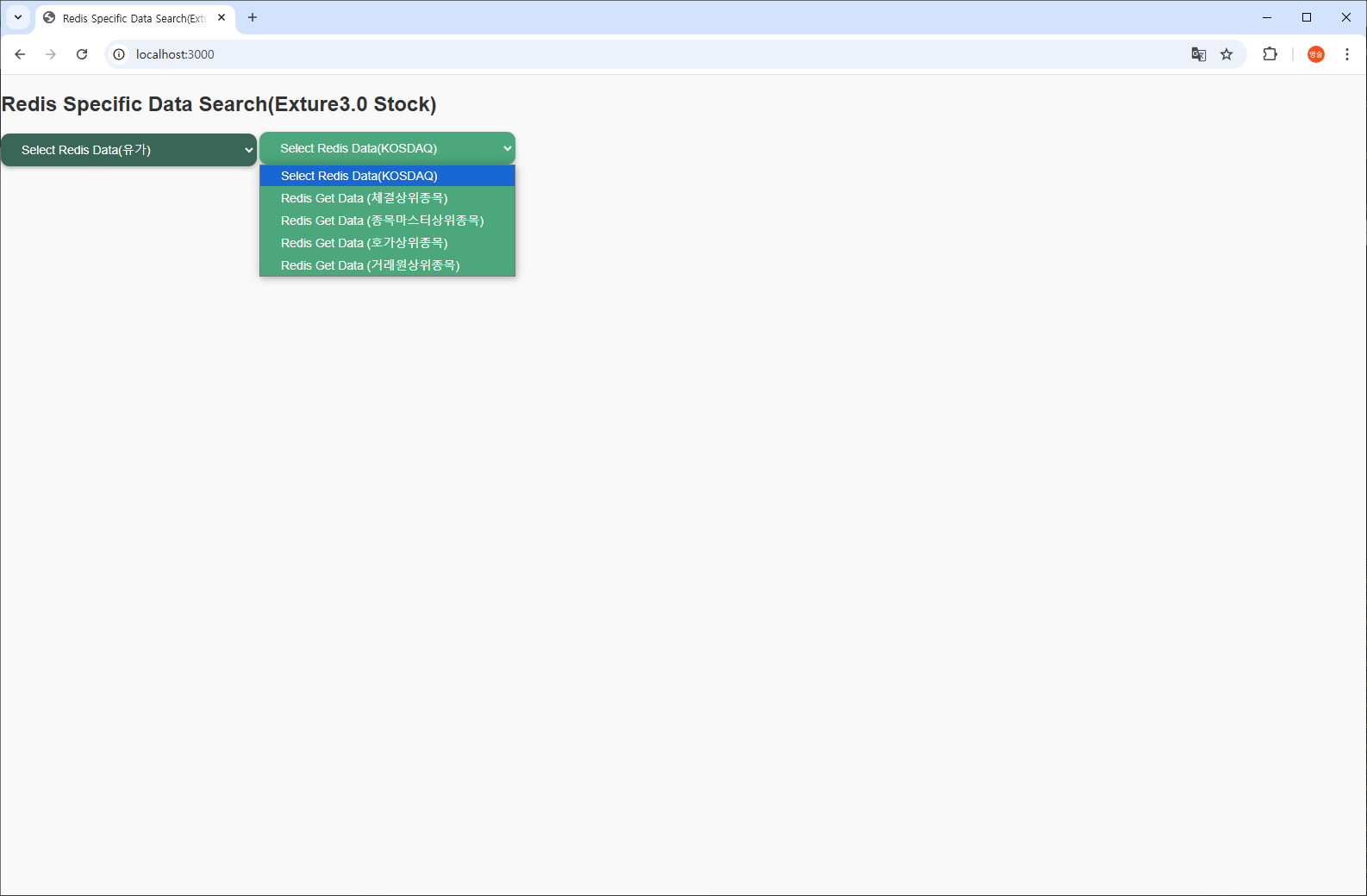Go back to the previous page
This screenshot has width=1367, height=896.
click(x=20, y=54)
